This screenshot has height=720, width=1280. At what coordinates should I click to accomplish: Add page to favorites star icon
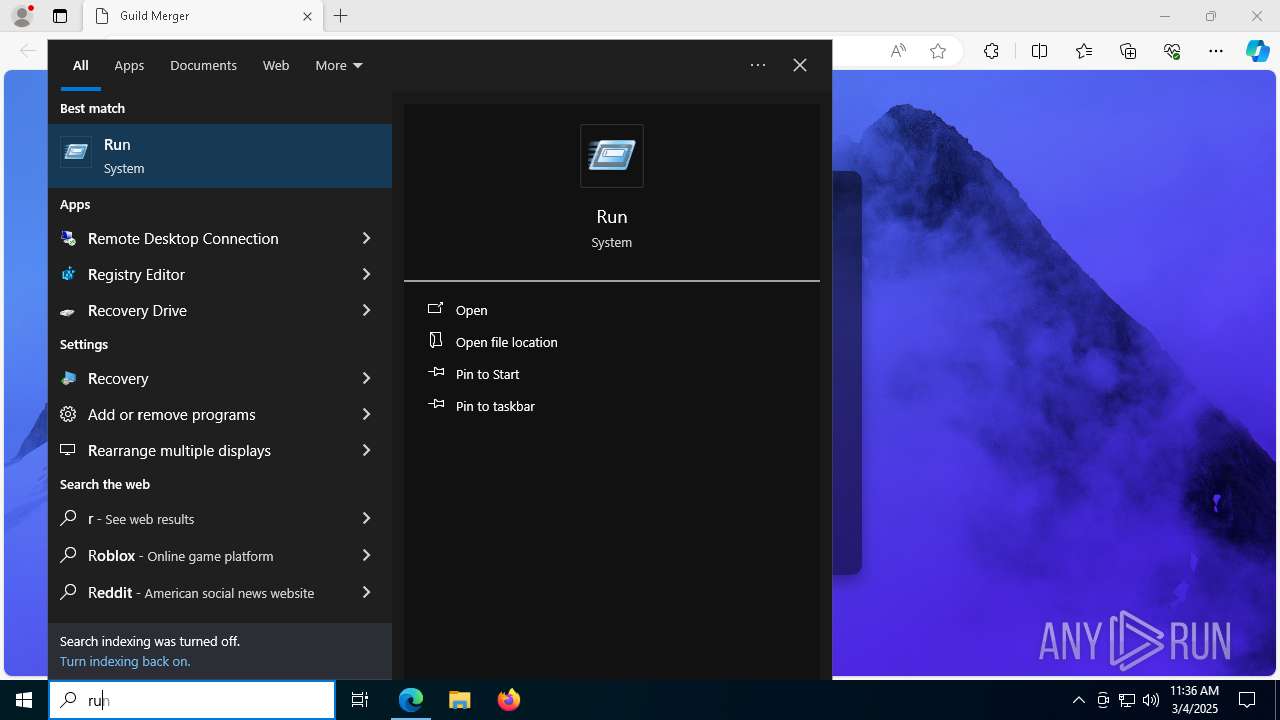(937, 51)
